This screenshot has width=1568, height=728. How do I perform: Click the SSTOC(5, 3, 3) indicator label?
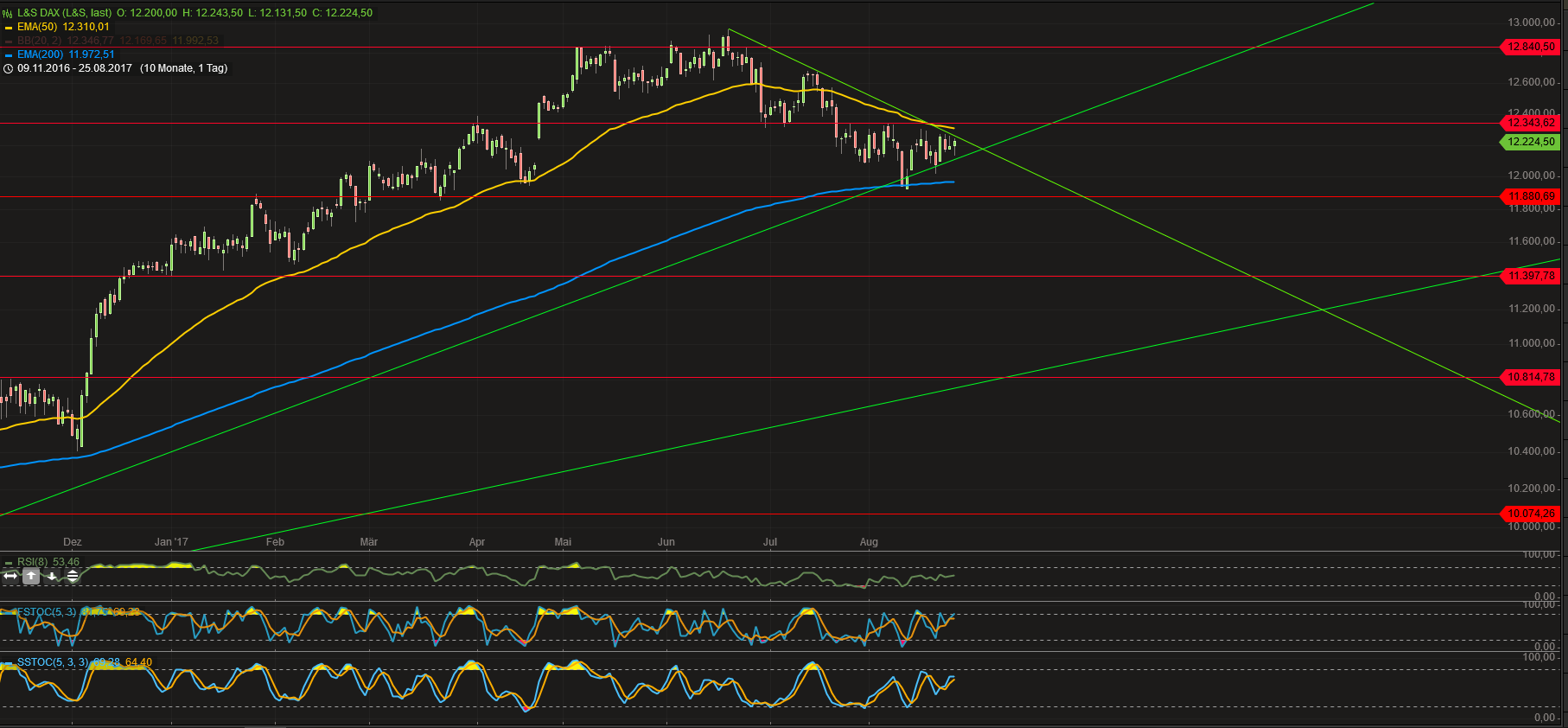tap(53, 662)
